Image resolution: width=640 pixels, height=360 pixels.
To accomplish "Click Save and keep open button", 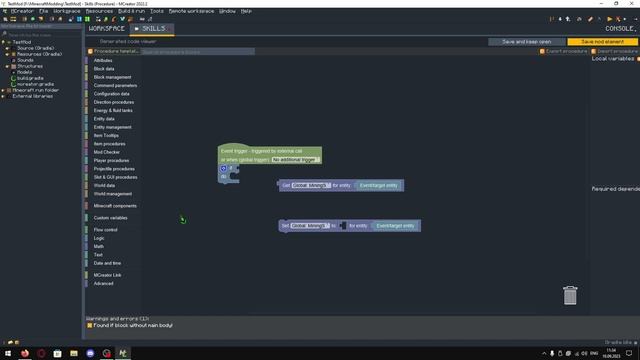I will click(527, 42).
